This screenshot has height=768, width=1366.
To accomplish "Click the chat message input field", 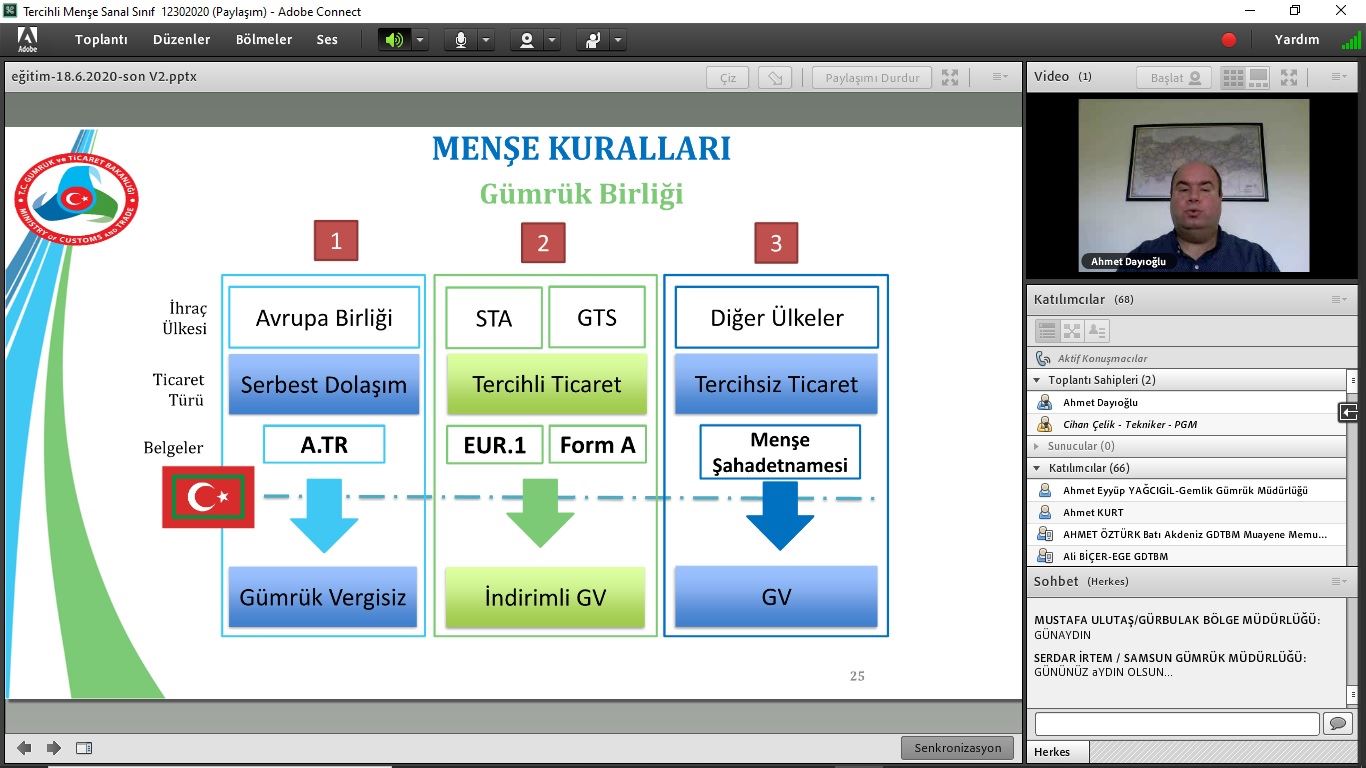I will (1176, 724).
